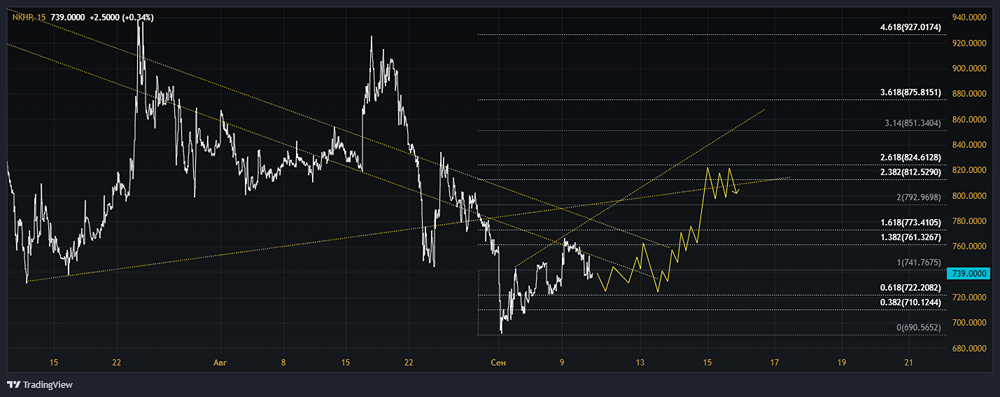This screenshot has height=397, width=1000.
Task: Select the +2.5000 (+0.34%) change value
Action: click(x=121, y=18)
